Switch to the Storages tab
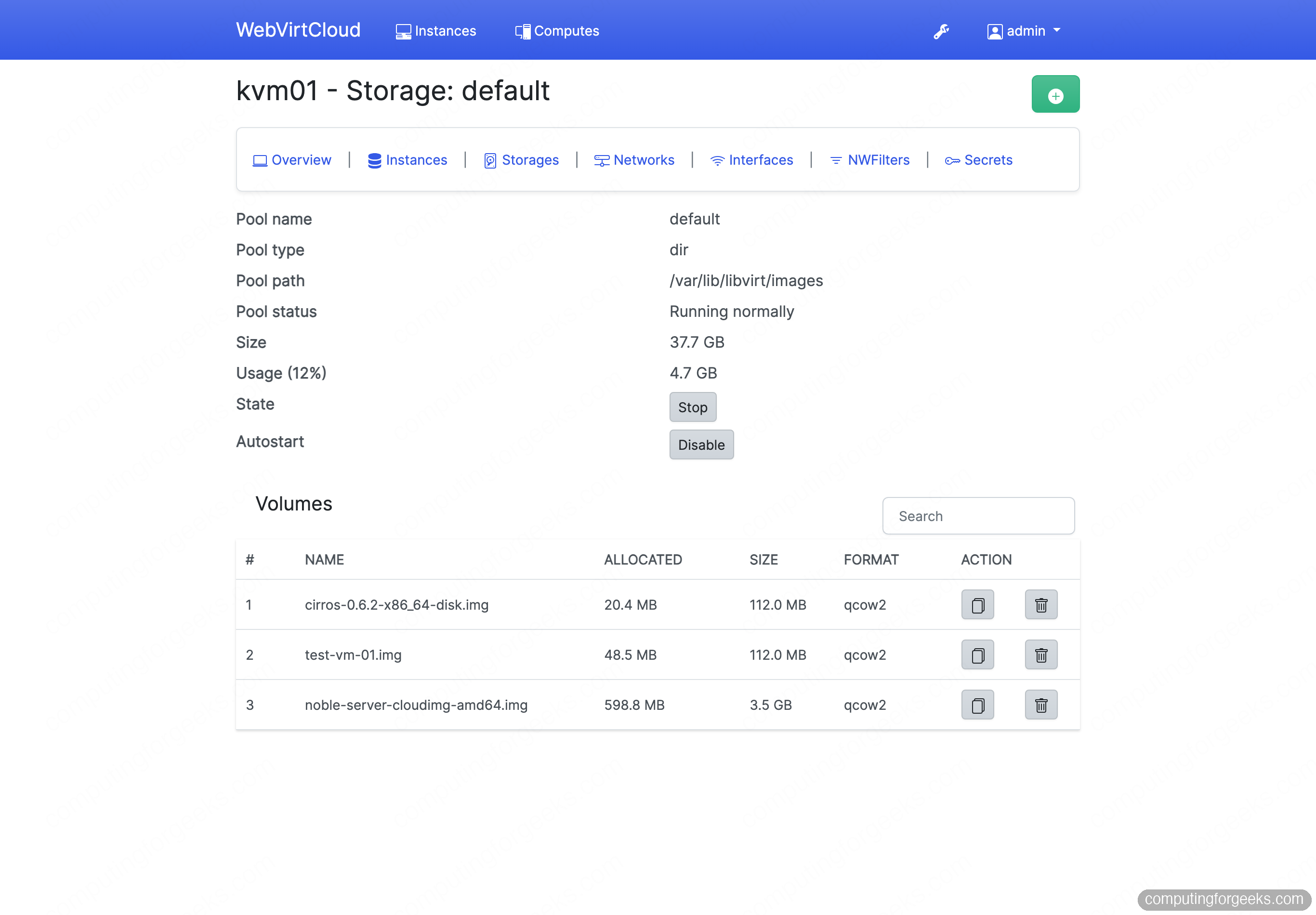 521,160
